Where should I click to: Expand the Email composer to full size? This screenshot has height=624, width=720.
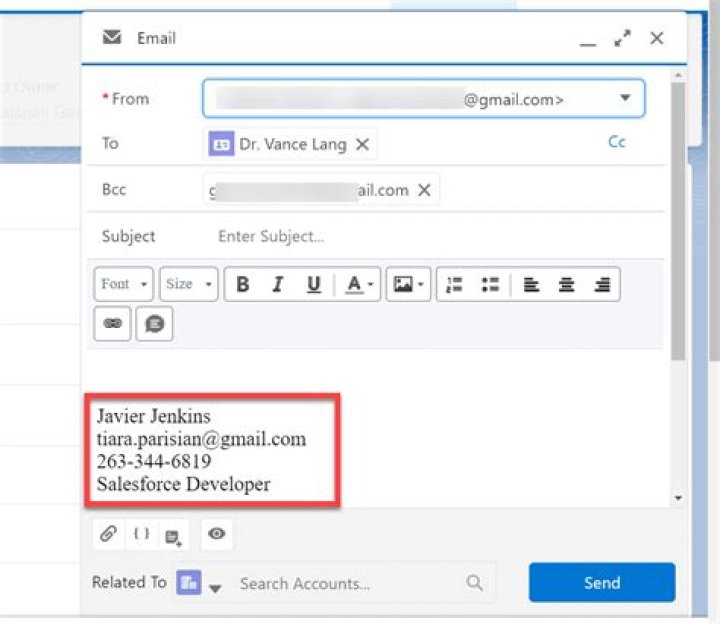pyautogui.click(x=622, y=38)
